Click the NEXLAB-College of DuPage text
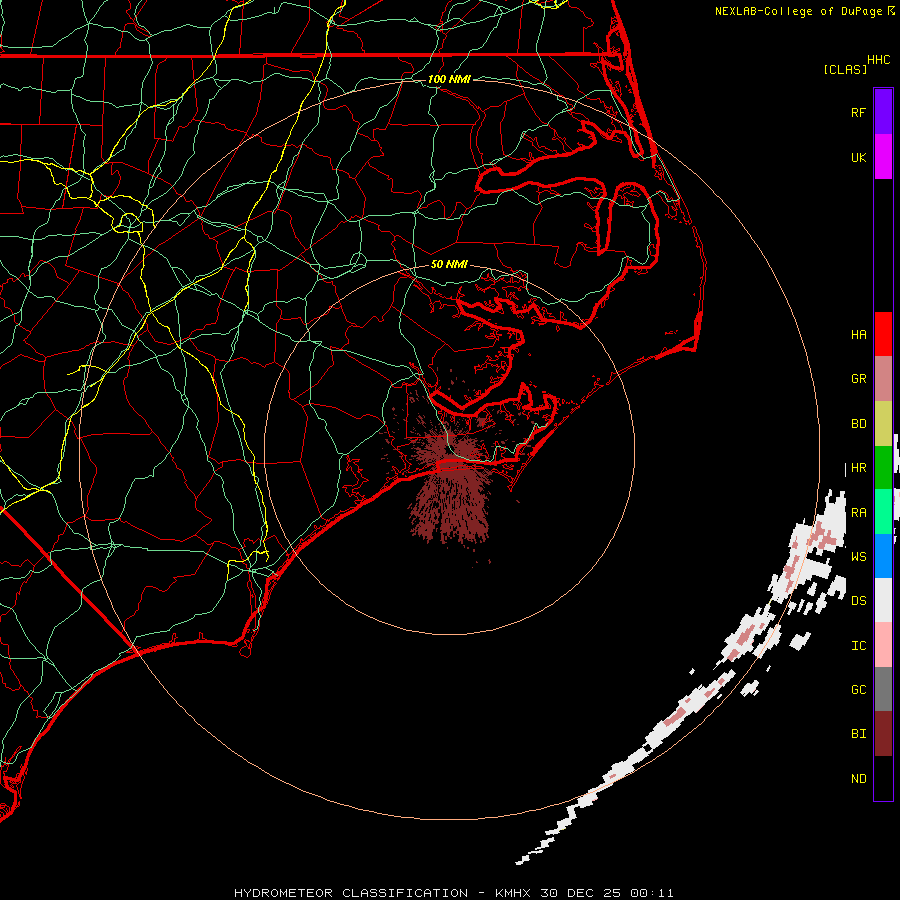This screenshot has width=900, height=900. tap(798, 11)
